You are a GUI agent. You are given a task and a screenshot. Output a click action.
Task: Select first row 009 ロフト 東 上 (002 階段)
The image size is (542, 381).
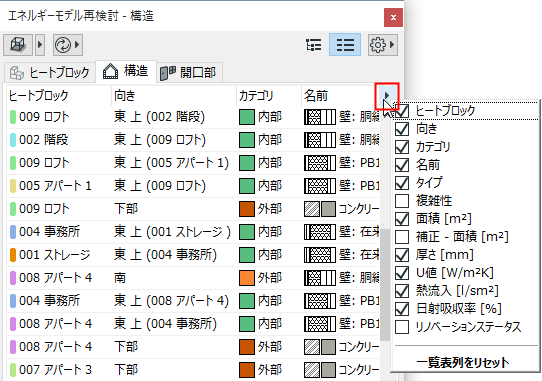pyautogui.click(x=193, y=117)
